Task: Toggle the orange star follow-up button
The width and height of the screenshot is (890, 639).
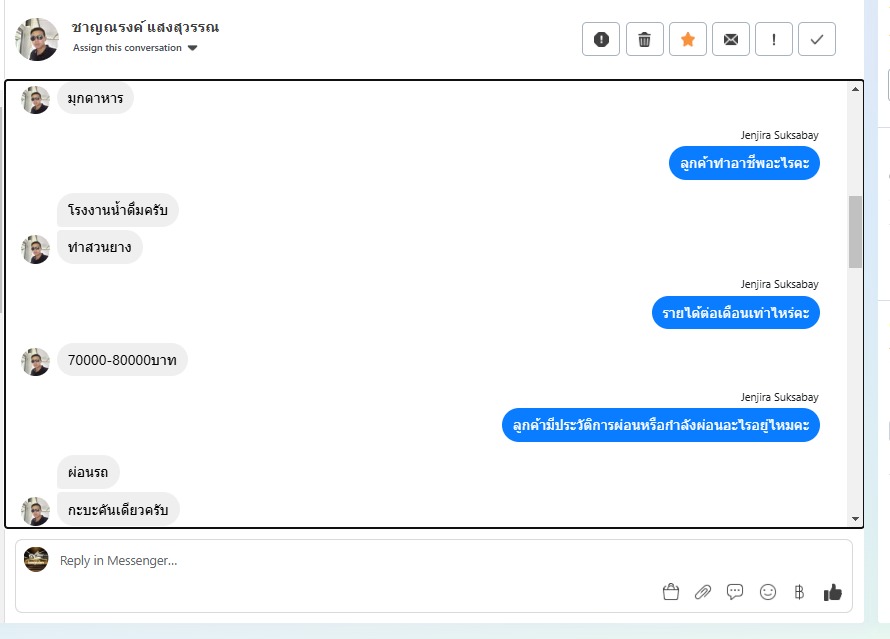Action: click(x=687, y=39)
